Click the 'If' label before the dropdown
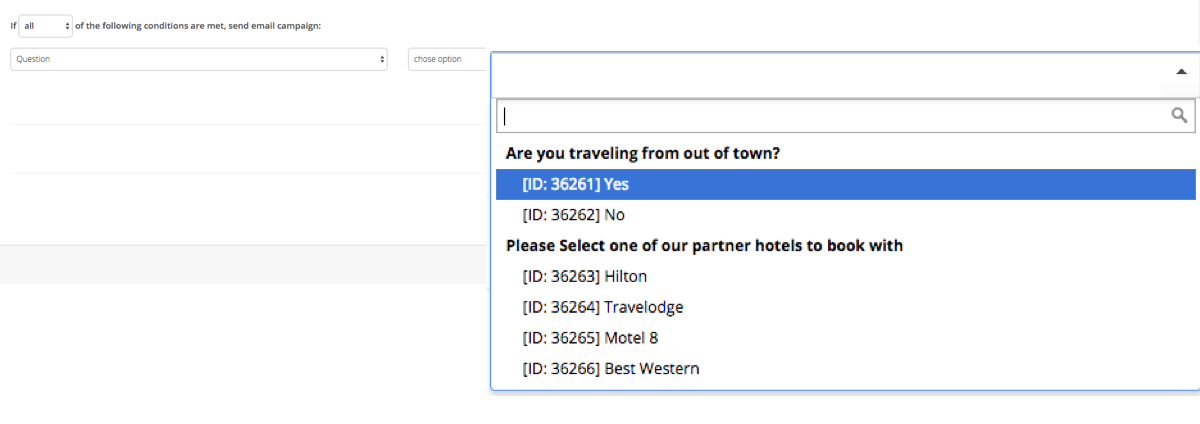 coord(13,25)
